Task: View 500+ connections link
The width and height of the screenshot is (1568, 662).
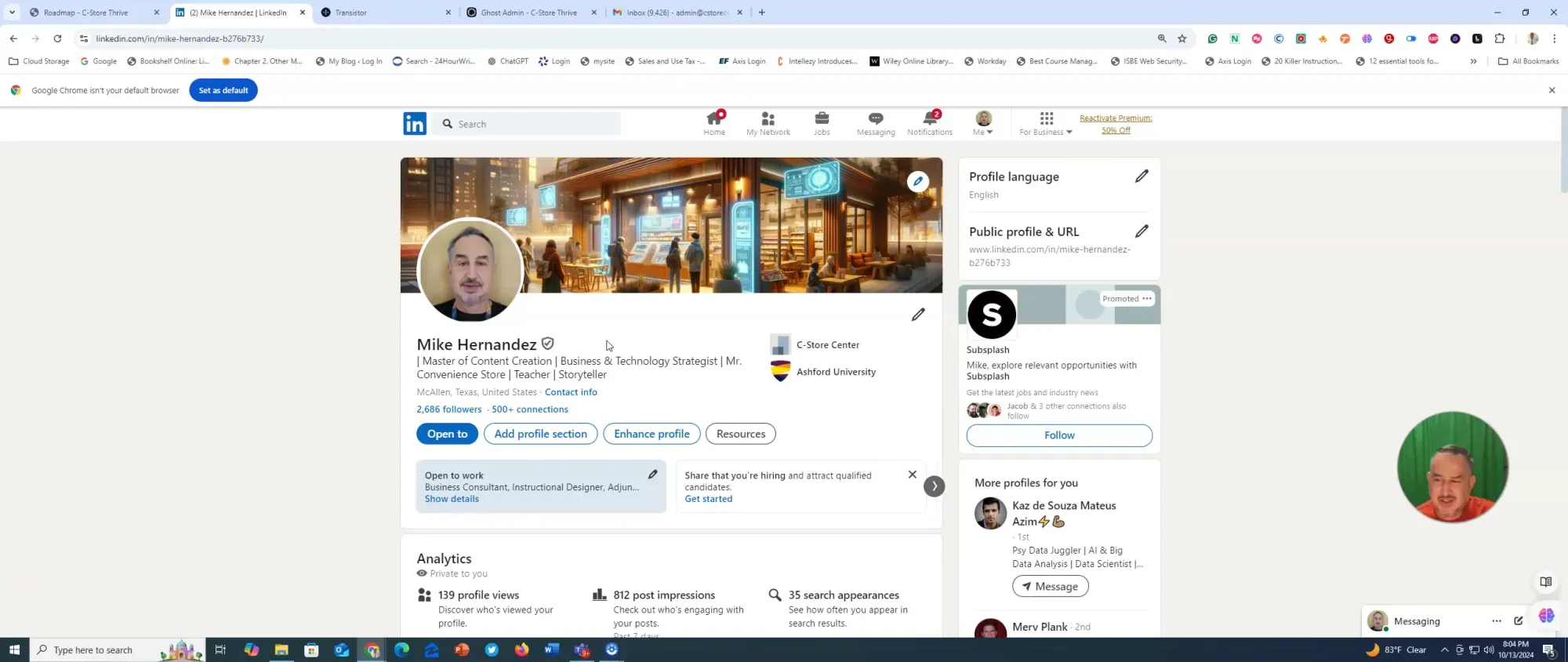Action: [x=530, y=409]
